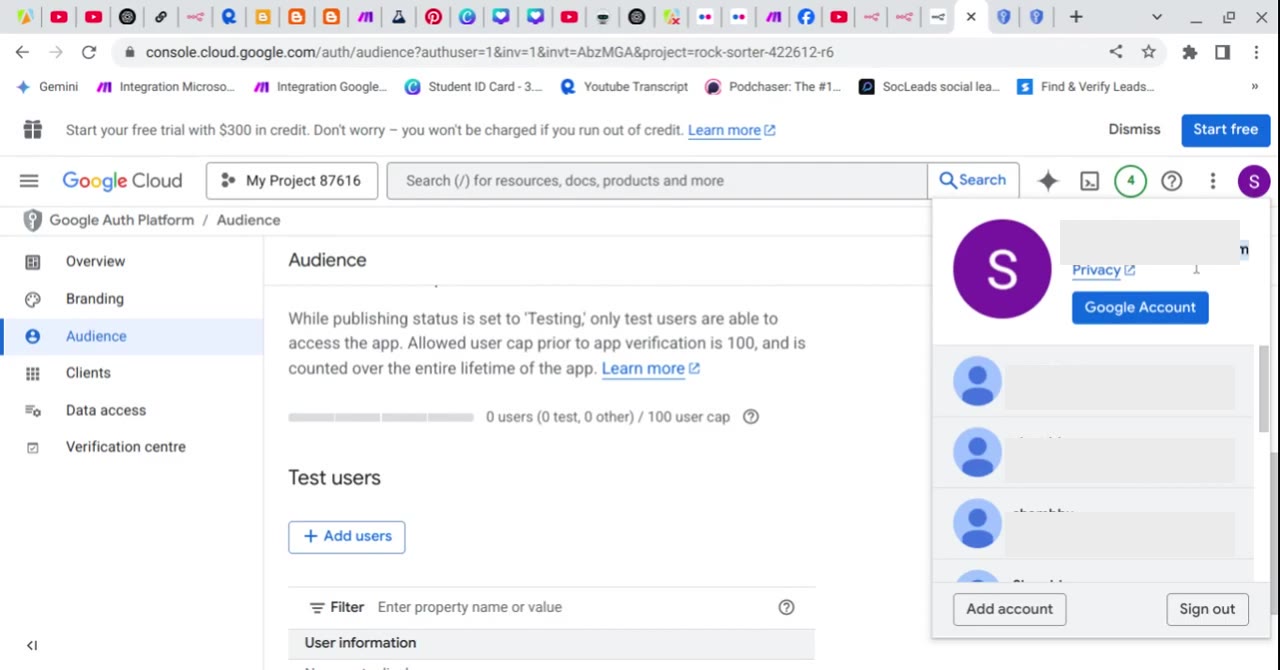Open Podchaser bookmark

click(x=773, y=87)
